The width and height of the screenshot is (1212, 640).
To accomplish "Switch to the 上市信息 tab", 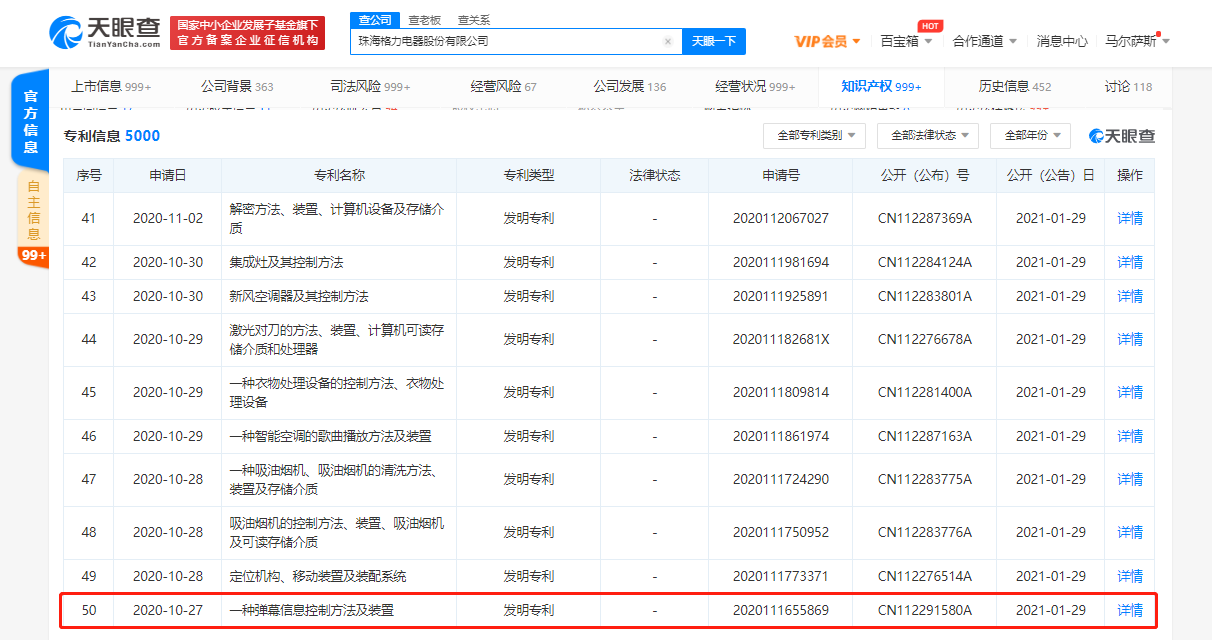I will point(111,87).
